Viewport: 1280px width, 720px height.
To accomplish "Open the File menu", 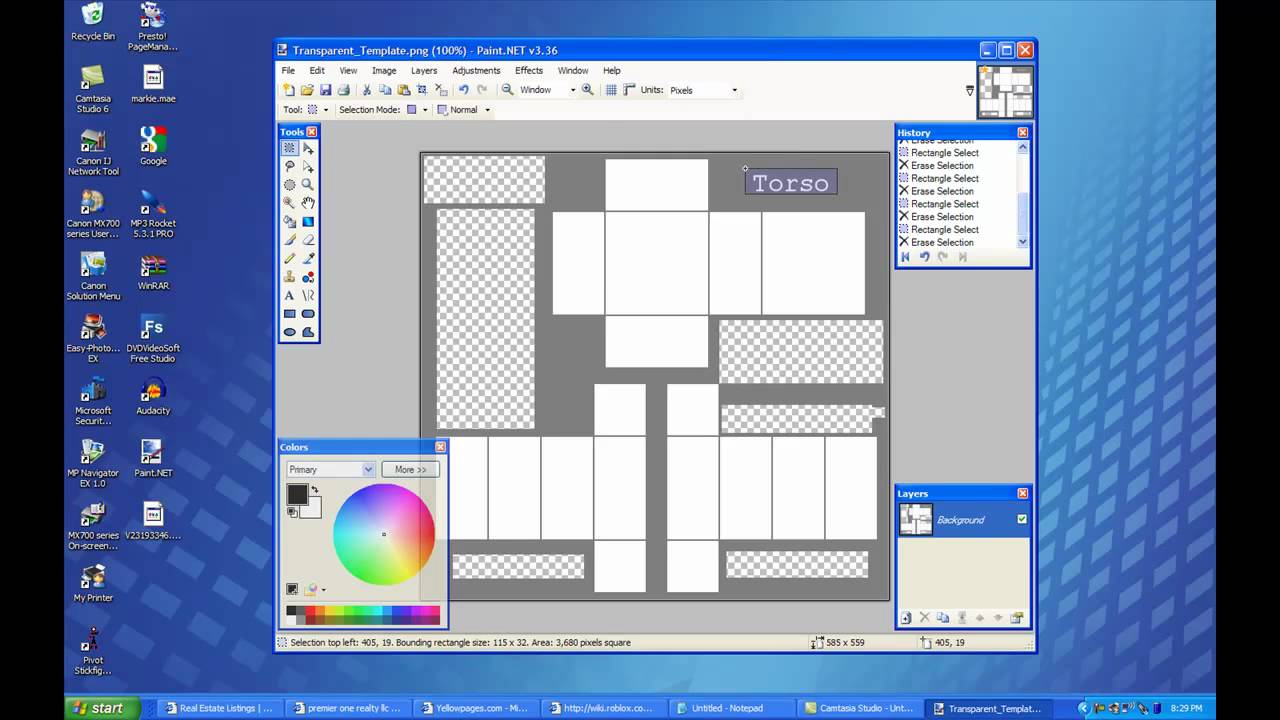I will pyautogui.click(x=288, y=71).
